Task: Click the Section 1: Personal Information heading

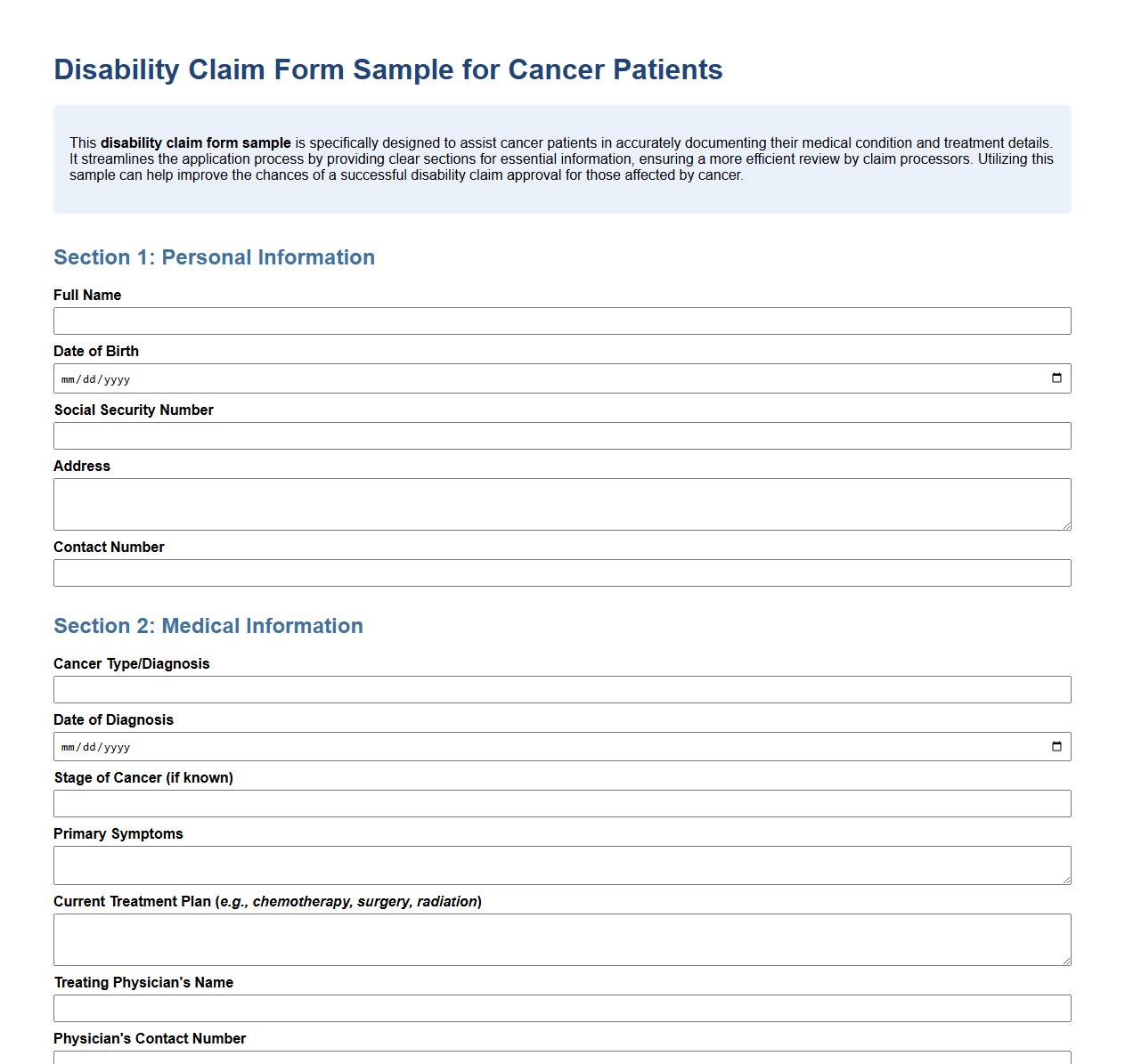Action: click(x=214, y=257)
